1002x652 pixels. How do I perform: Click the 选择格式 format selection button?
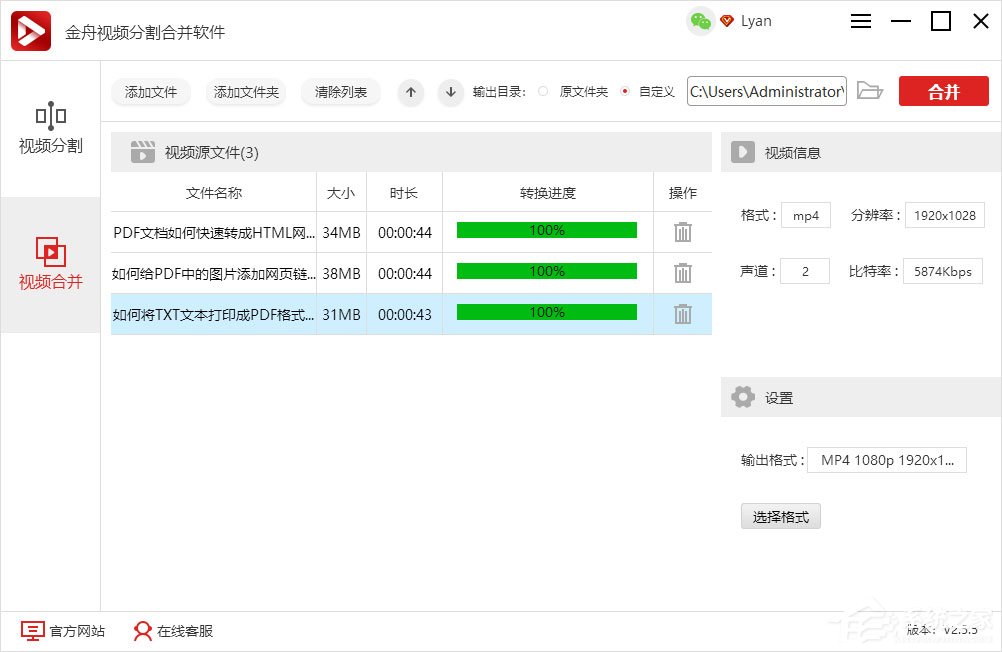pyautogui.click(x=780, y=516)
